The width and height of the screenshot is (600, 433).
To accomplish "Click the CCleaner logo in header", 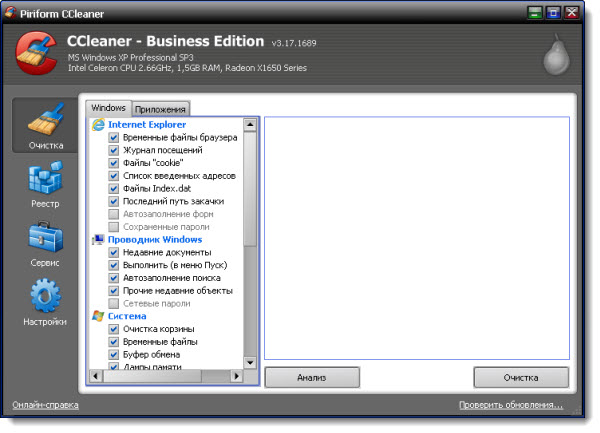I will coord(36,56).
